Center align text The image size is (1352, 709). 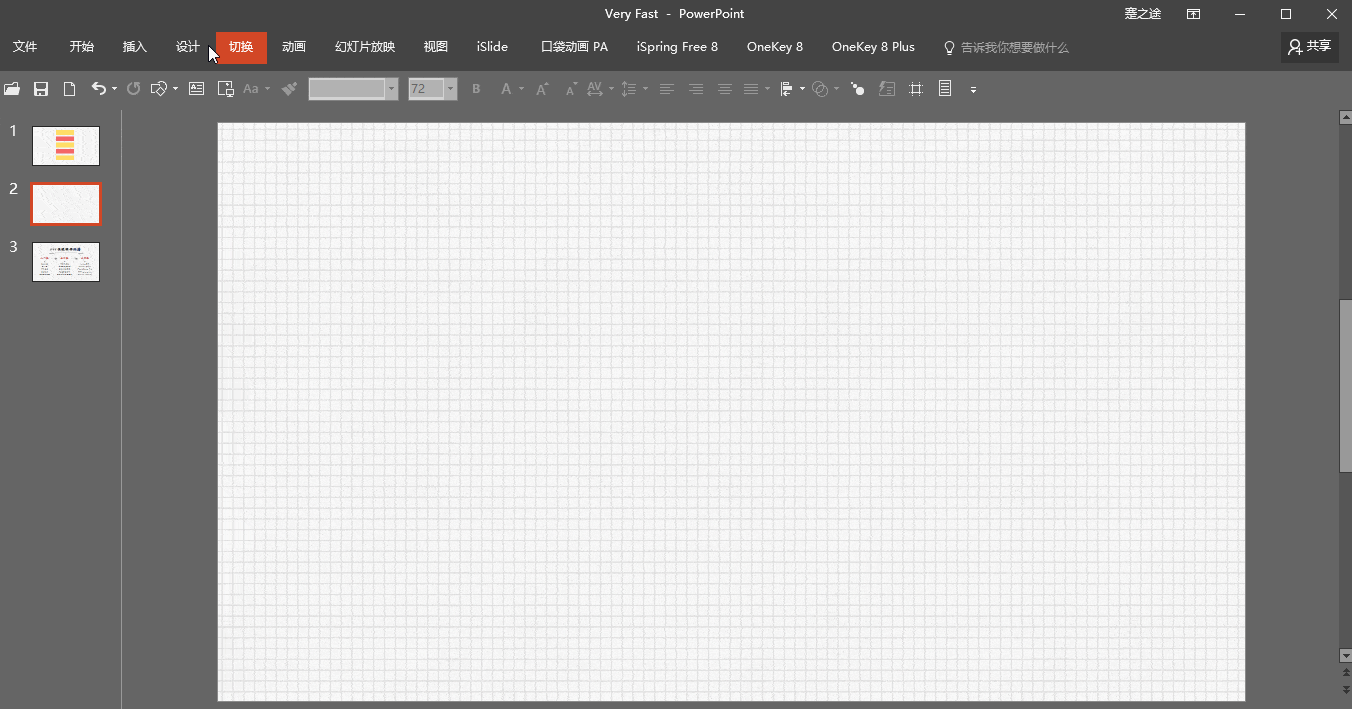(725, 89)
